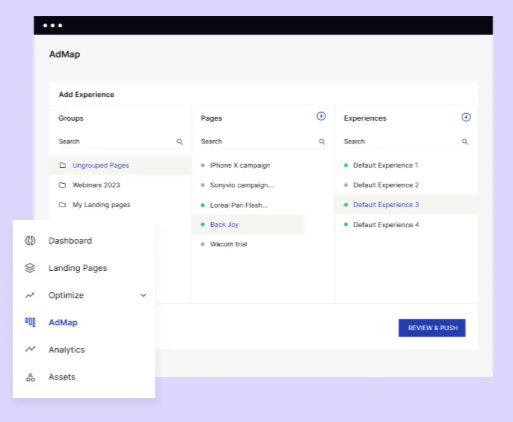Click the Dashboard sidebar icon

tap(30, 241)
